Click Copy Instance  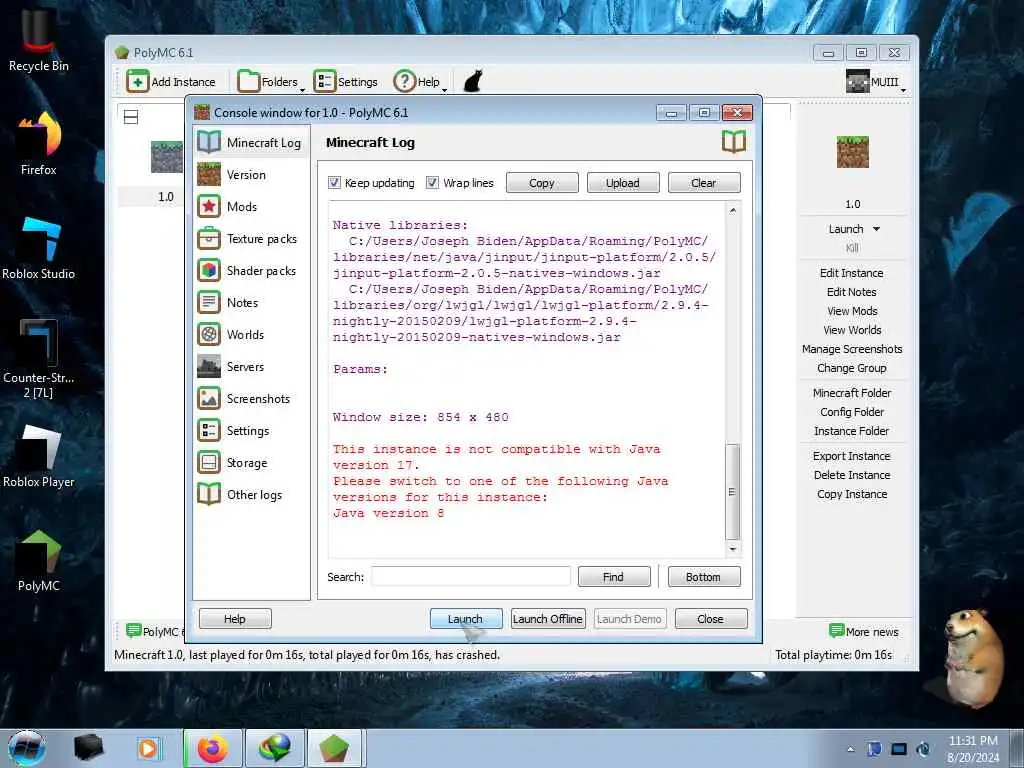pos(852,494)
